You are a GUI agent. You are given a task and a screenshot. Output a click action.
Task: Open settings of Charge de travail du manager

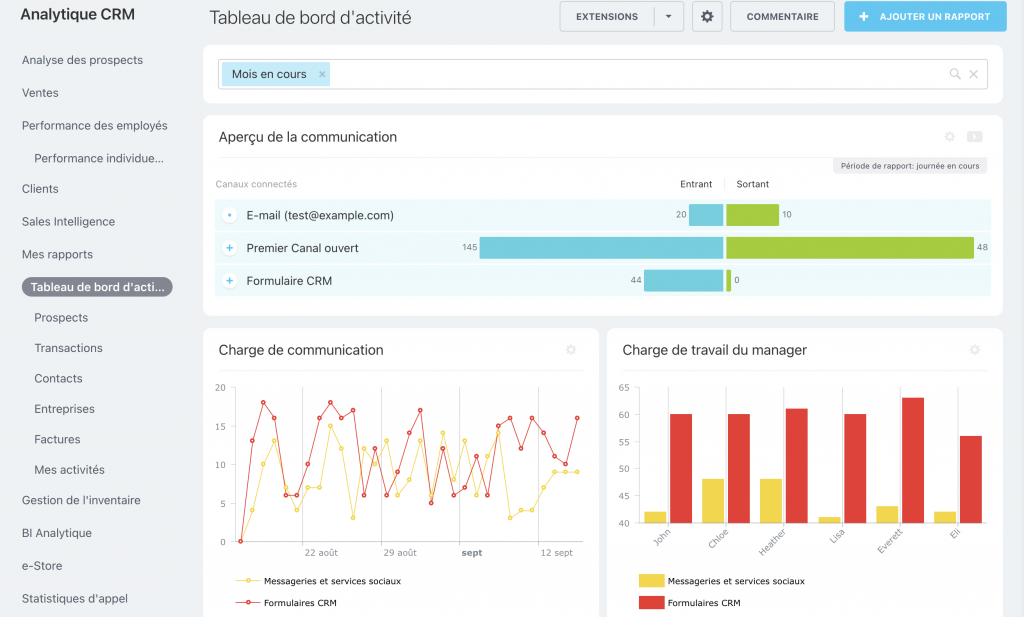[x=975, y=350]
